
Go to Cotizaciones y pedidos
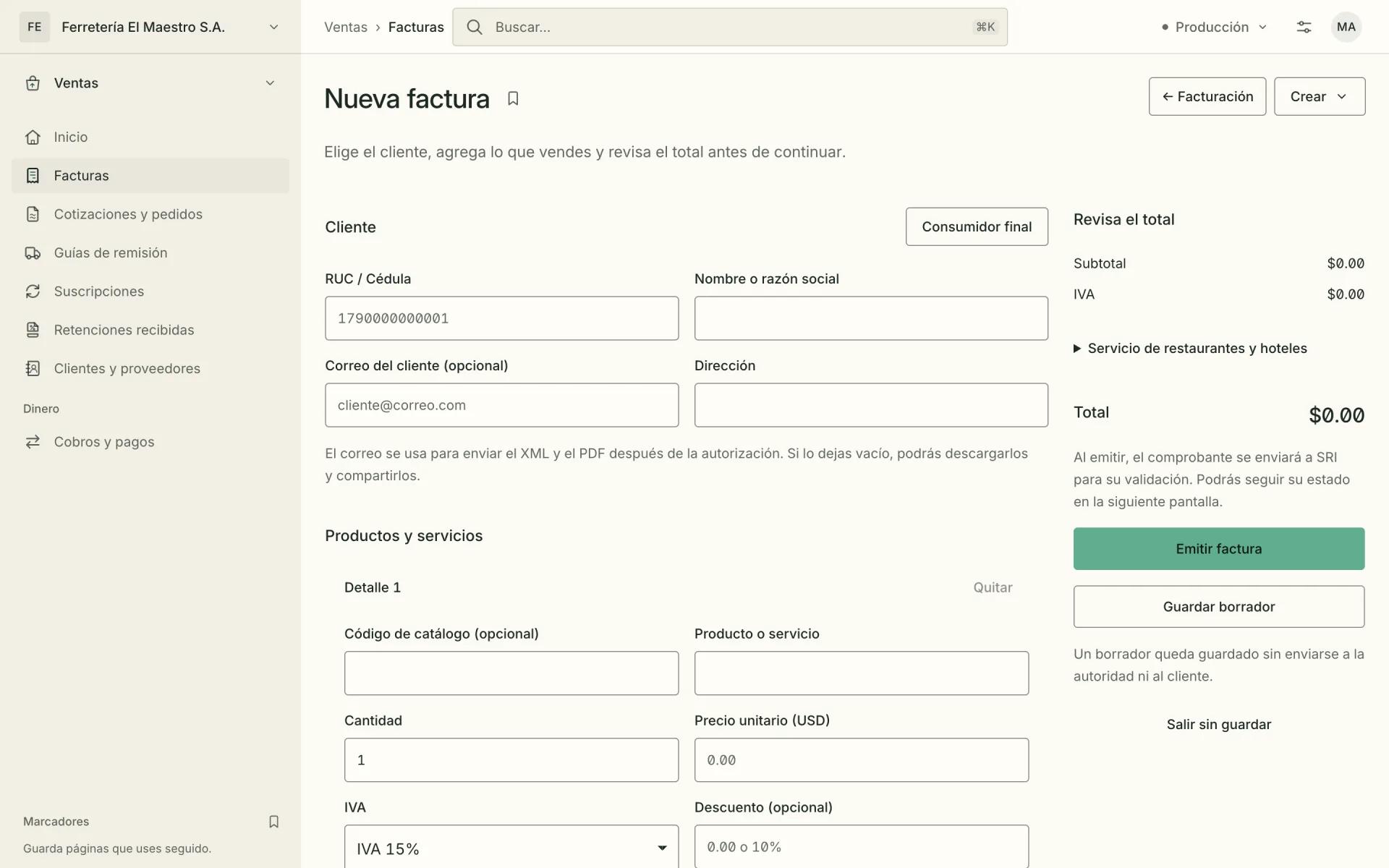click(x=150, y=214)
